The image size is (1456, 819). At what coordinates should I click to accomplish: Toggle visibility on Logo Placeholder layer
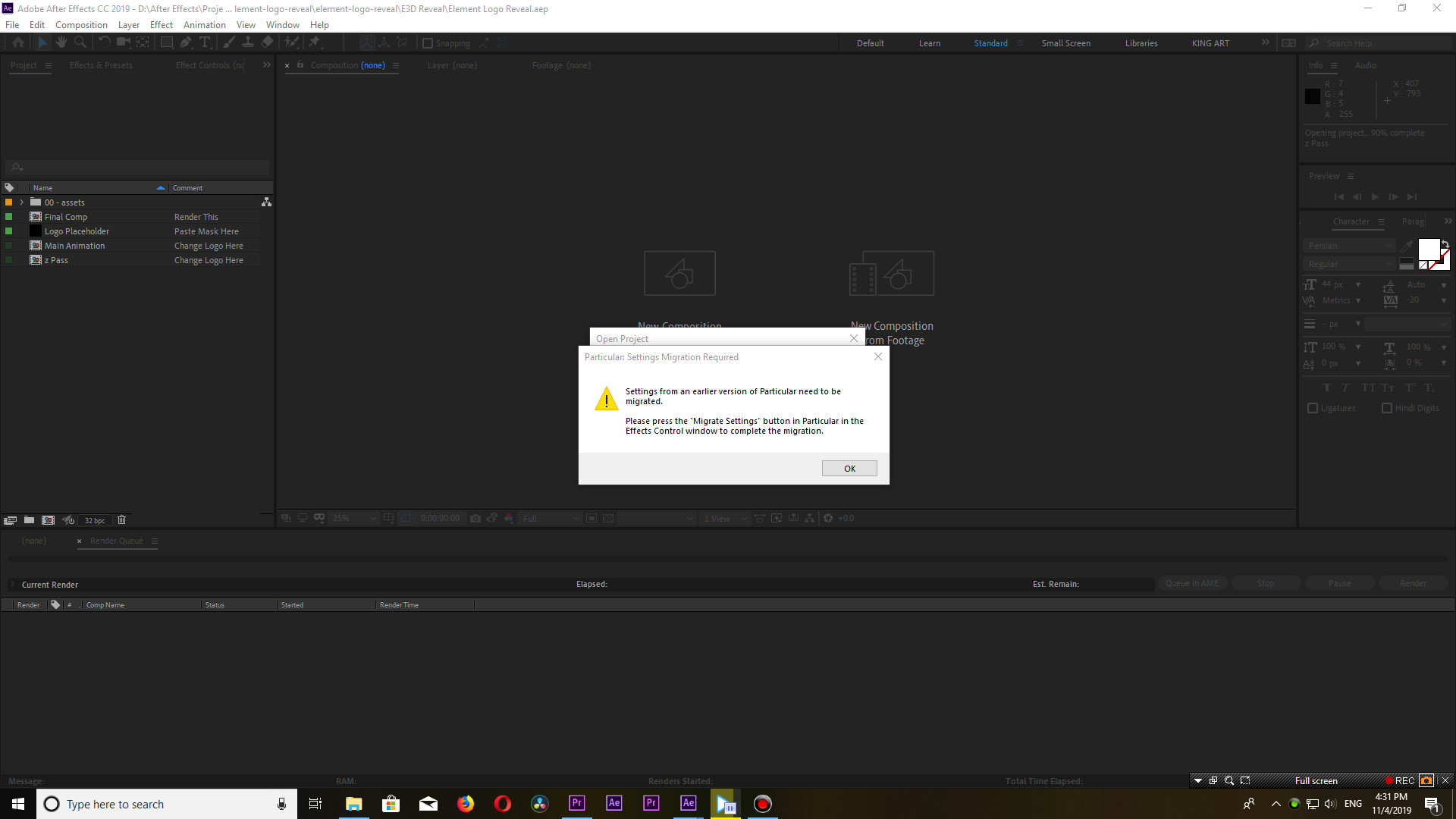click(x=8, y=231)
